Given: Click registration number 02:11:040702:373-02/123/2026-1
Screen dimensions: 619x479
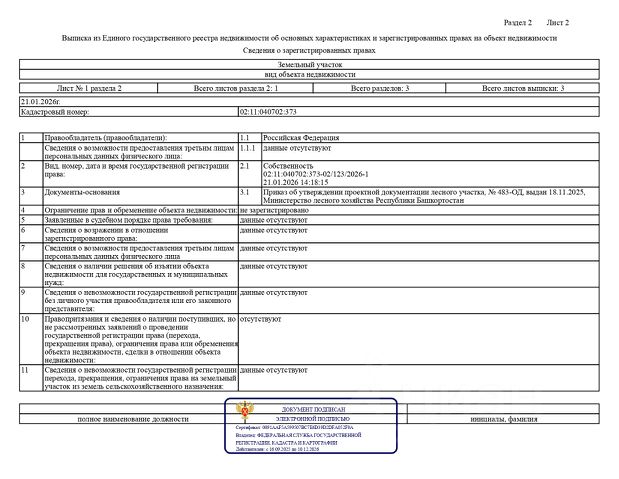Looking at the screenshot, I should (315, 174).
